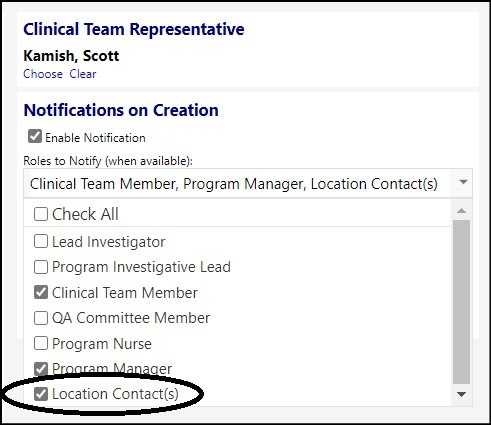491x425 pixels.
Task: Enable the QA Committee Member checkbox
Action: tap(41, 318)
